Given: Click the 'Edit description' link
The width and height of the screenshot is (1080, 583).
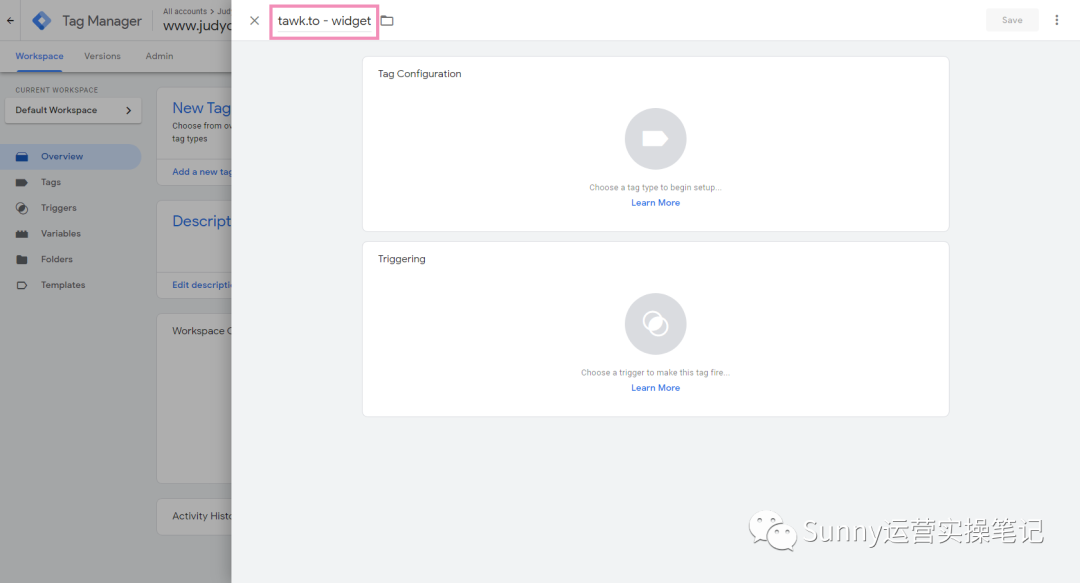Looking at the screenshot, I should 202,285.
